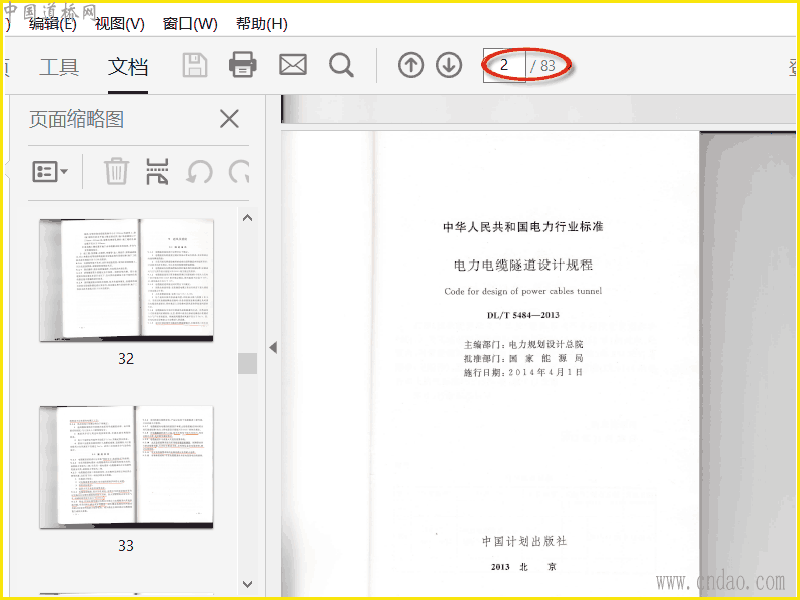This screenshot has height=600, width=800.
Task: Click text 'DL/T 5484—2013'
Action: point(523,315)
